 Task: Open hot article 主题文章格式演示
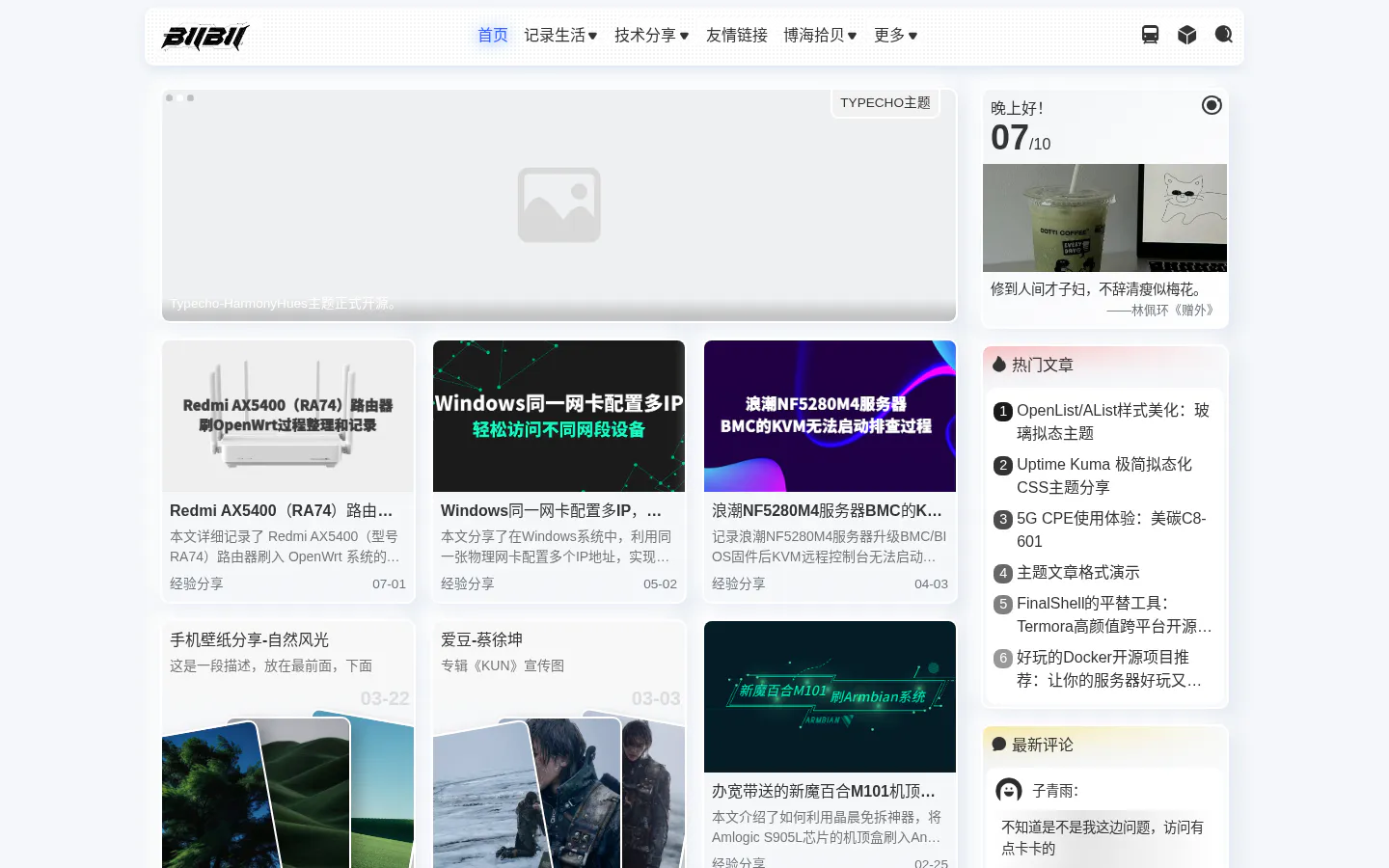pos(1078,573)
